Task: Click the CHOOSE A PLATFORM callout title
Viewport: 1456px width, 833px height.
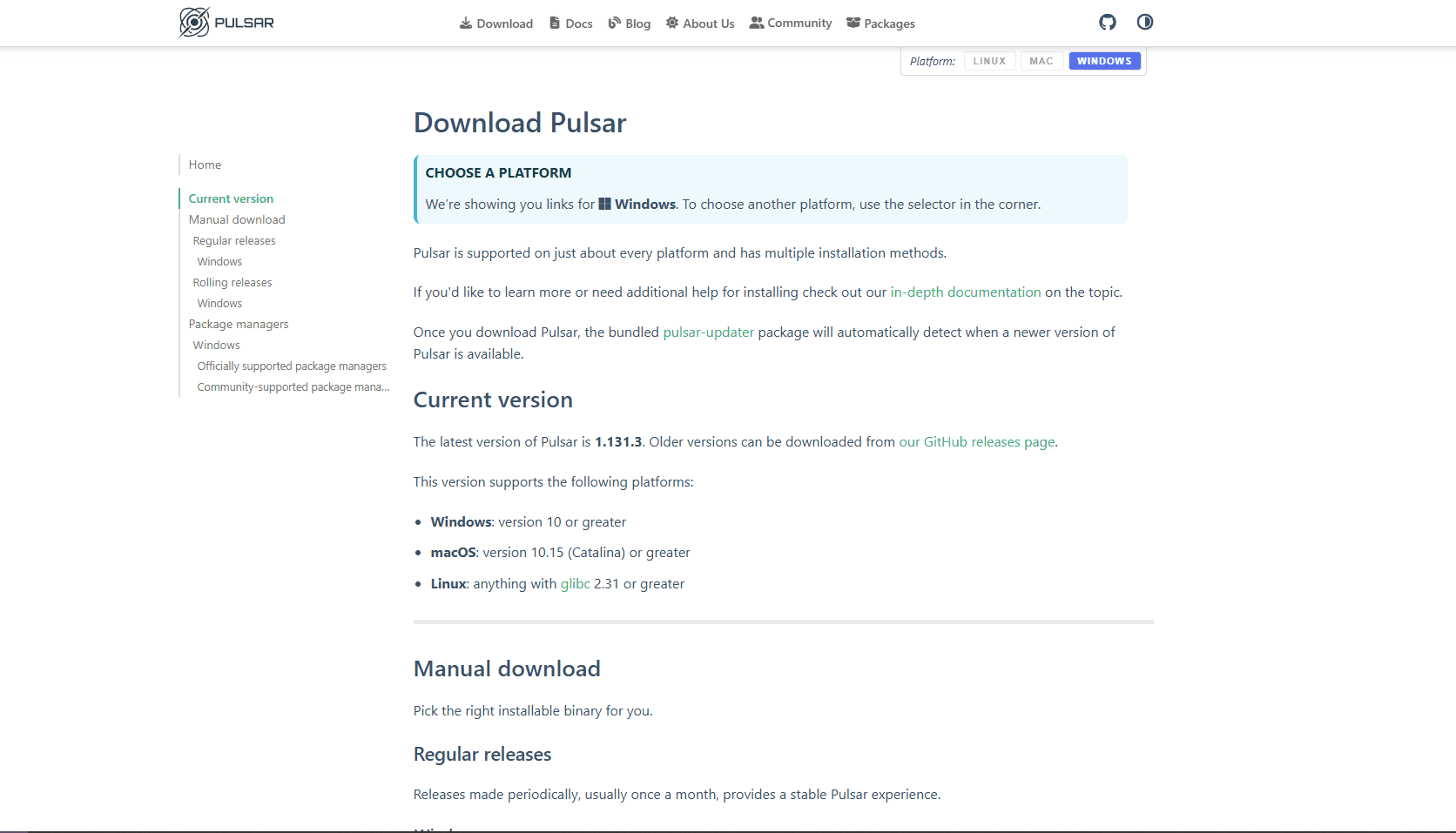Action: pyautogui.click(x=498, y=172)
